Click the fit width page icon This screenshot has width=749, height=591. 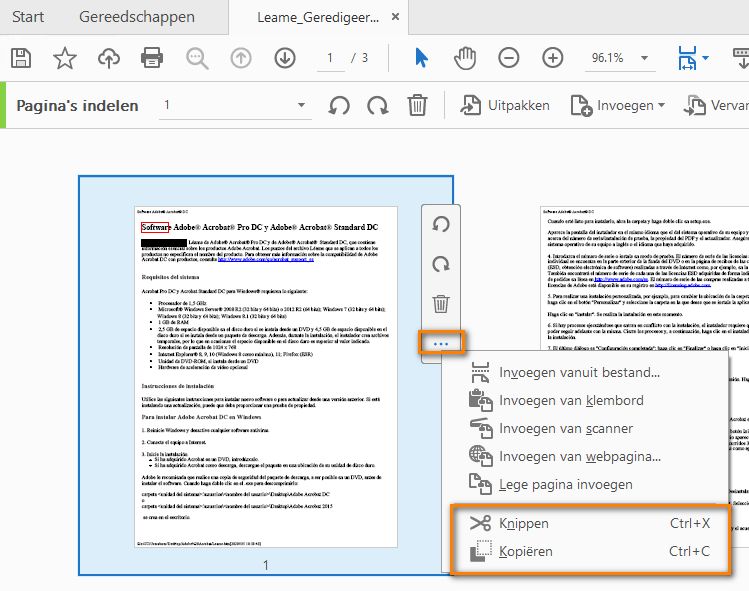tap(687, 58)
